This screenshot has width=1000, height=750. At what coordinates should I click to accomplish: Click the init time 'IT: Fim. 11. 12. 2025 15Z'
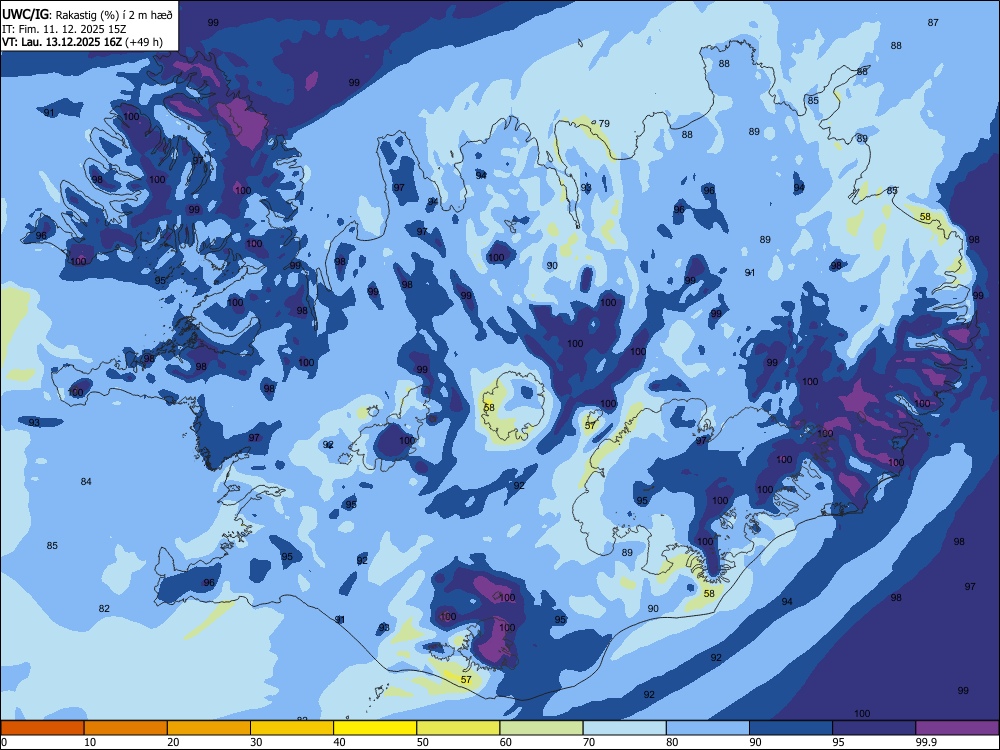(64, 29)
